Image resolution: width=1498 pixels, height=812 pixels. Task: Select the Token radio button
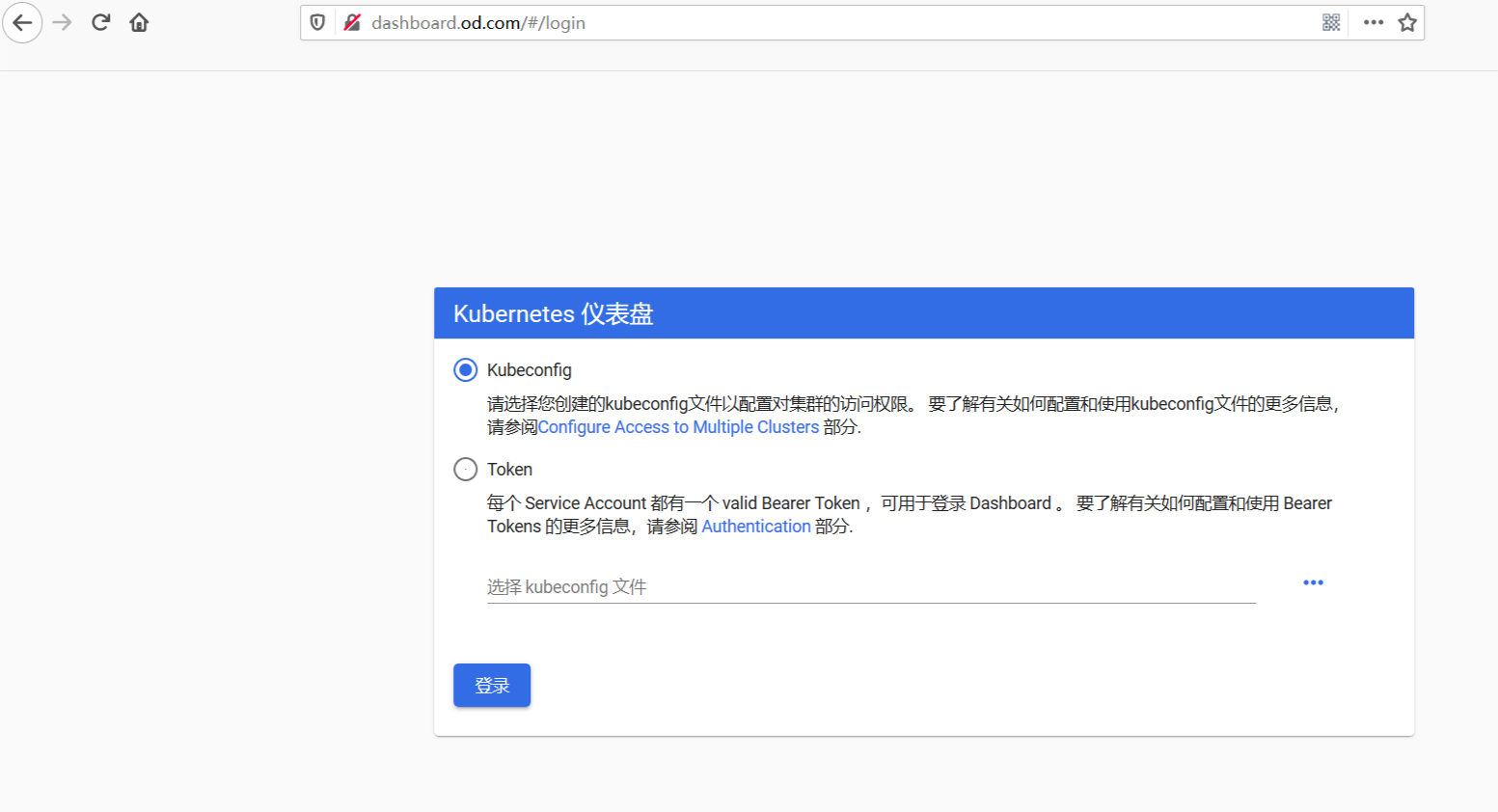(466, 470)
